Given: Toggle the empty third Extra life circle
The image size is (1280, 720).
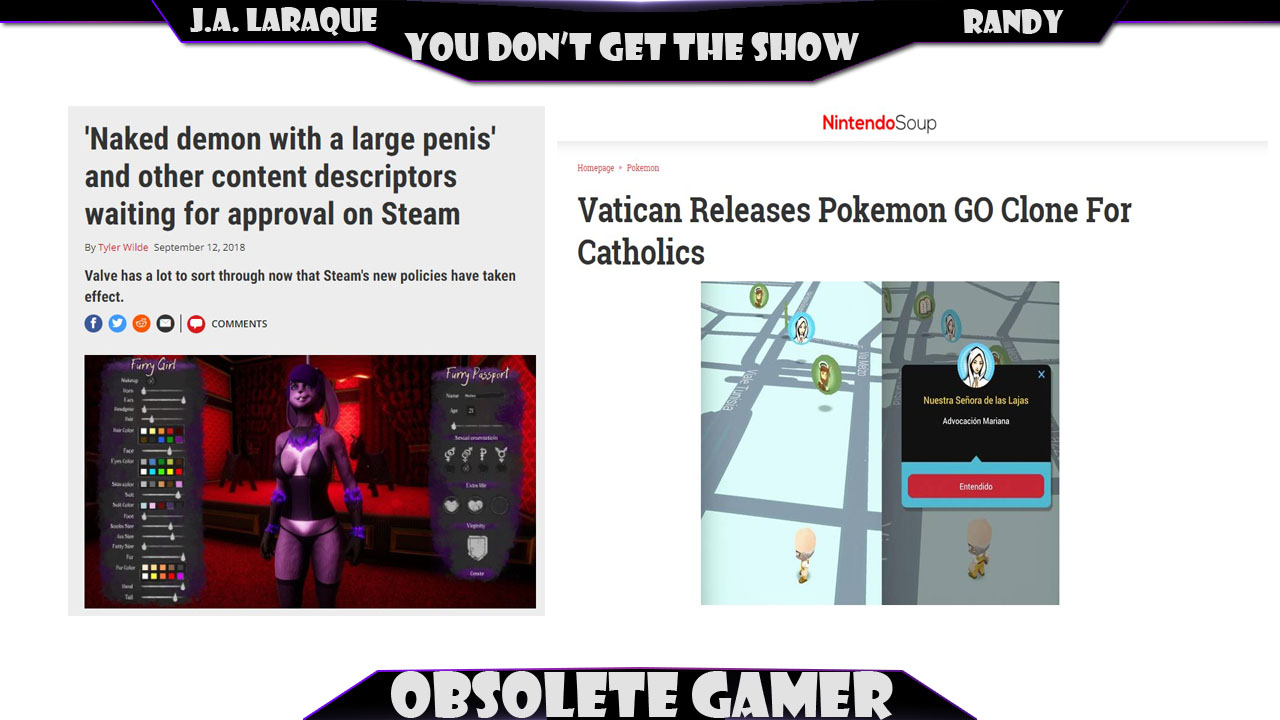Looking at the screenshot, I should [x=500, y=506].
